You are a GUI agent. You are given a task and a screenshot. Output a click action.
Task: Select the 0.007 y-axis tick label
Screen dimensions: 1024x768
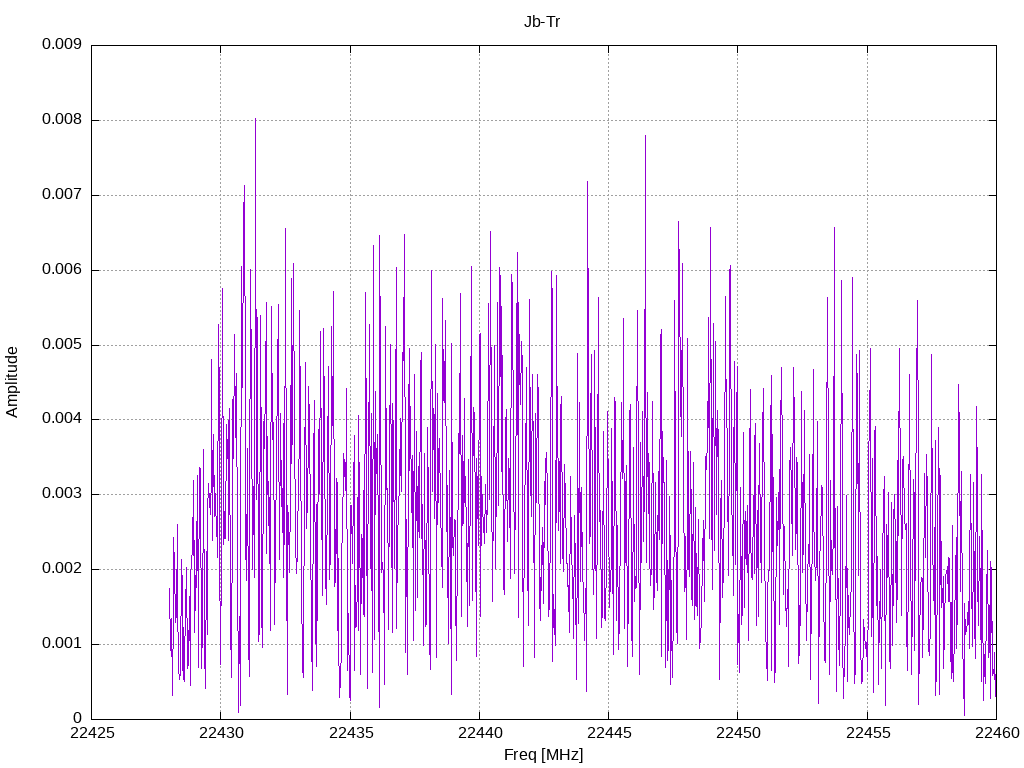(x=62, y=195)
